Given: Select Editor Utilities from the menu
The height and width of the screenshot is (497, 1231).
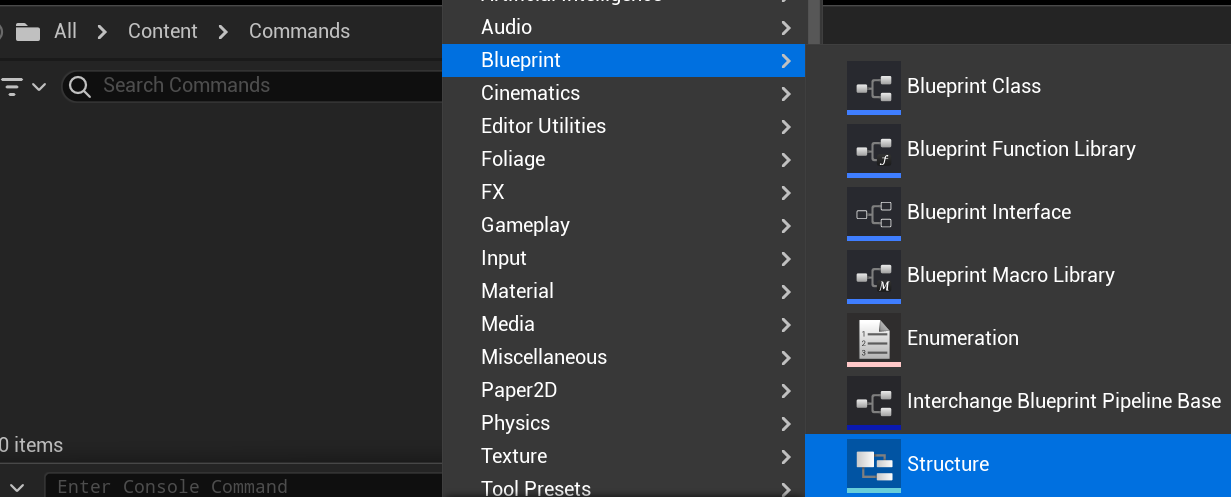Looking at the screenshot, I should tap(543, 126).
